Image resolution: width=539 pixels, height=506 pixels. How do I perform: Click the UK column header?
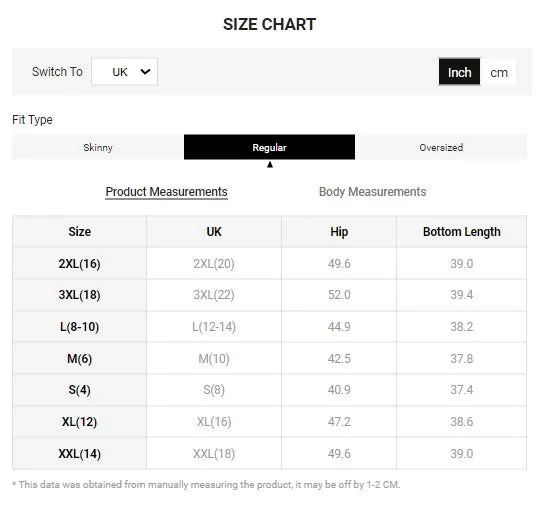[x=214, y=232]
